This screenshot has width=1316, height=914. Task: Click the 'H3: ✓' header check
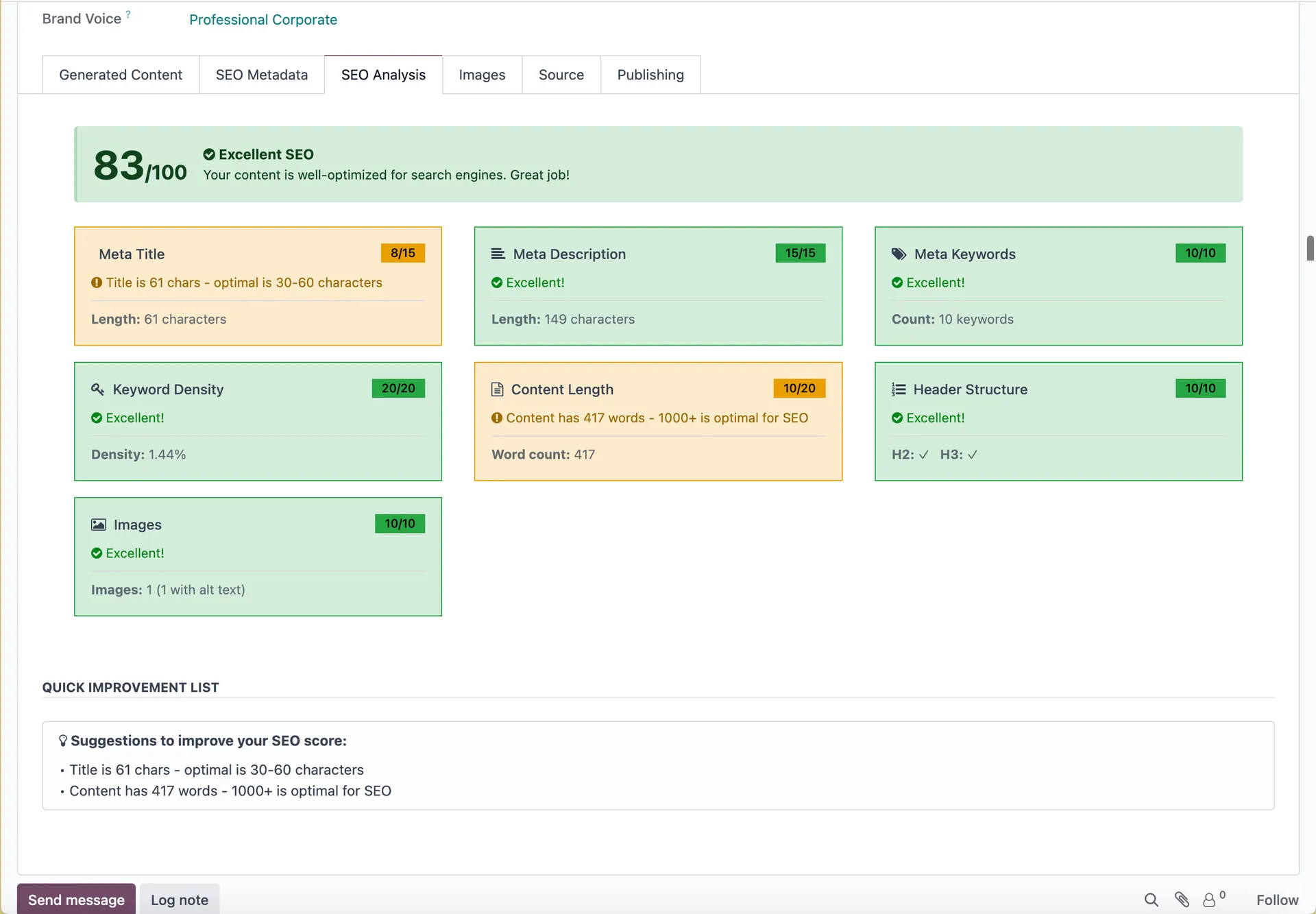pos(959,454)
